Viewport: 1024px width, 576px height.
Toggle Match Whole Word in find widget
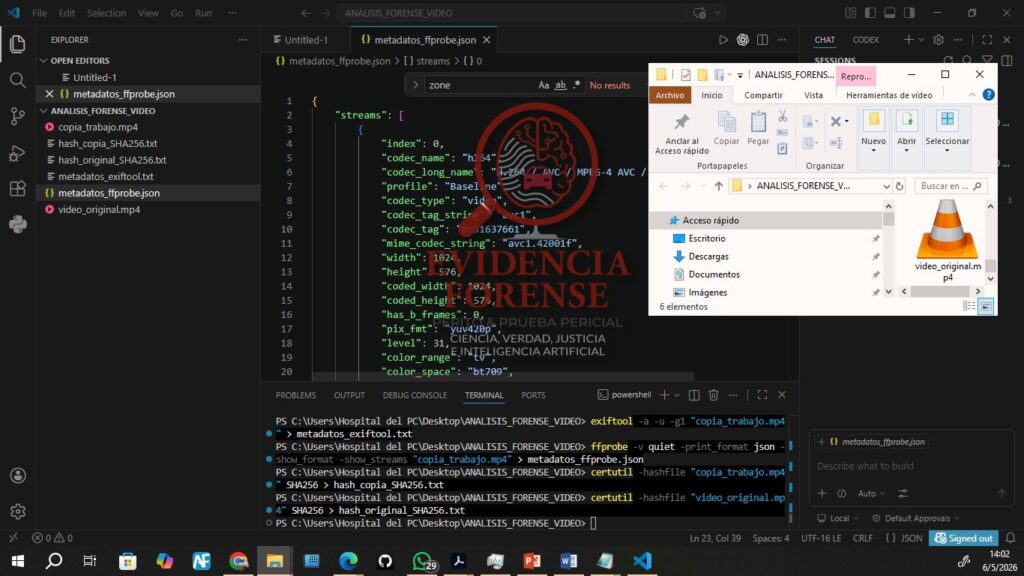point(560,85)
